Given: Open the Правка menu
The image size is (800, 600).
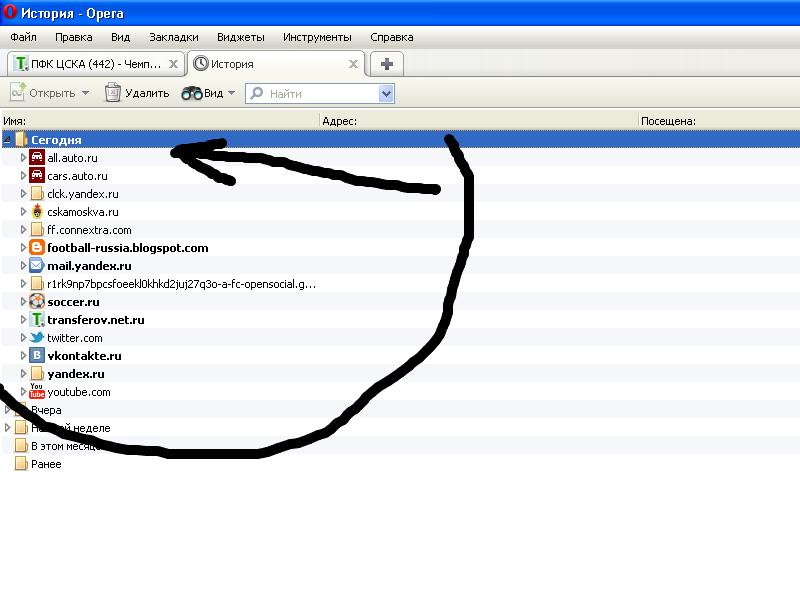Looking at the screenshot, I should point(73,37).
